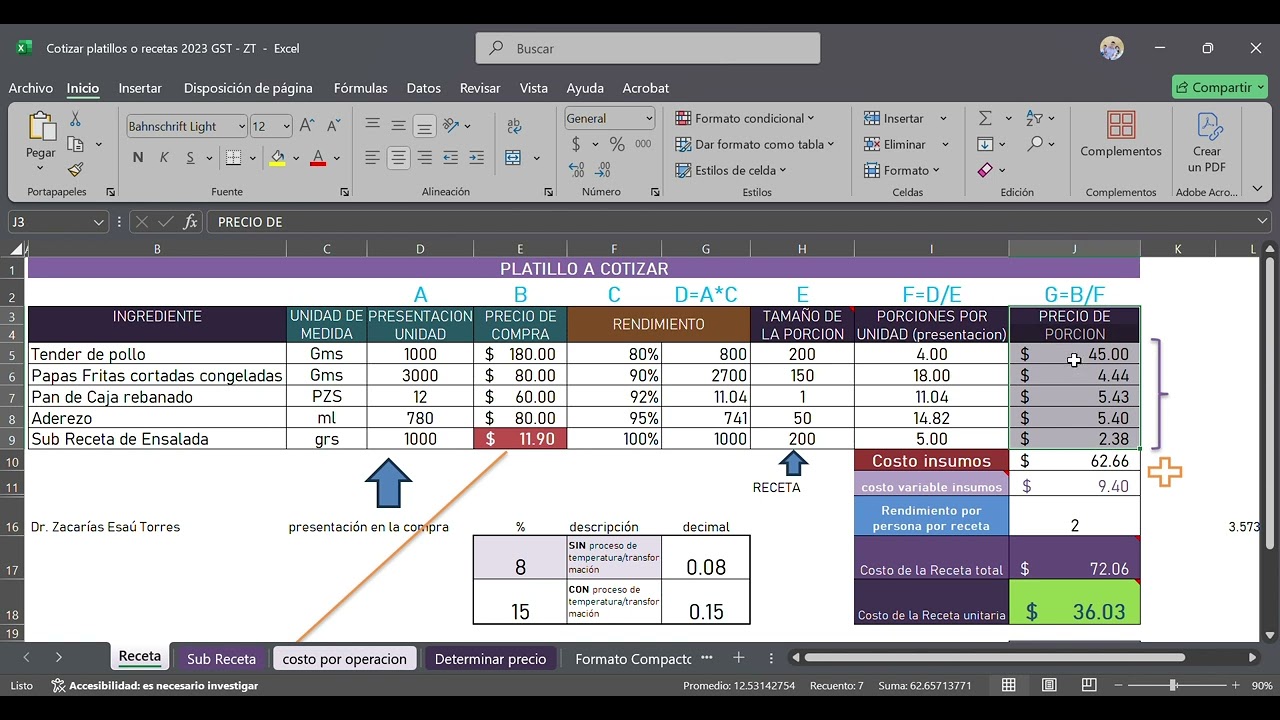This screenshot has width=1280, height=720.
Task: Click the horizontal scrollbar
Action: tap(994, 657)
